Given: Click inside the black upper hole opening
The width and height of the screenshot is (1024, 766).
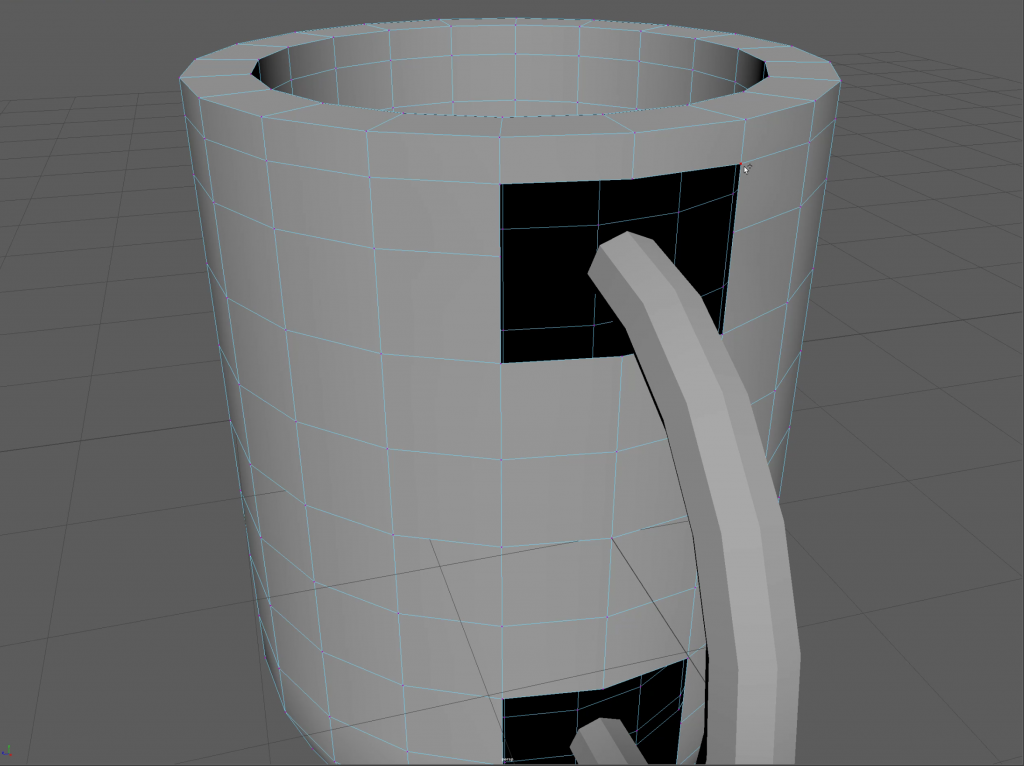Looking at the screenshot, I should [x=550, y=270].
